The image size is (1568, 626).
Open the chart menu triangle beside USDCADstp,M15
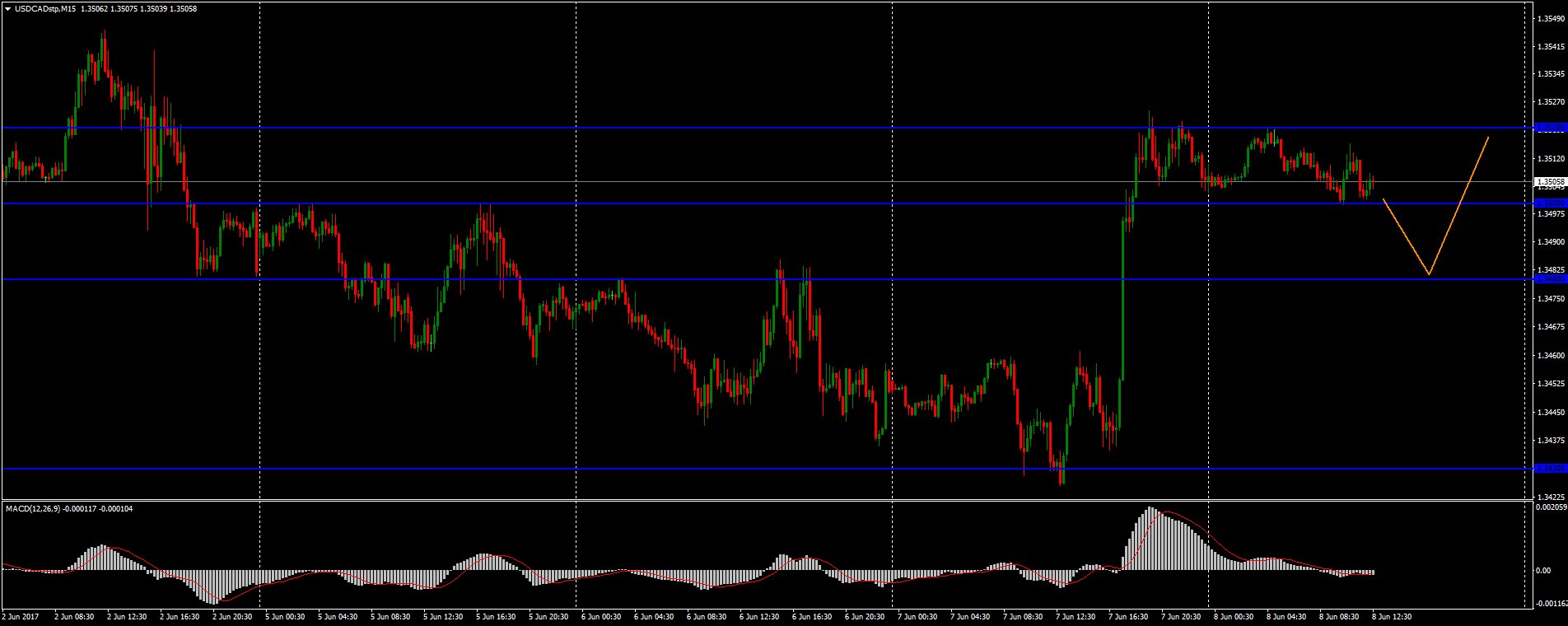point(8,8)
